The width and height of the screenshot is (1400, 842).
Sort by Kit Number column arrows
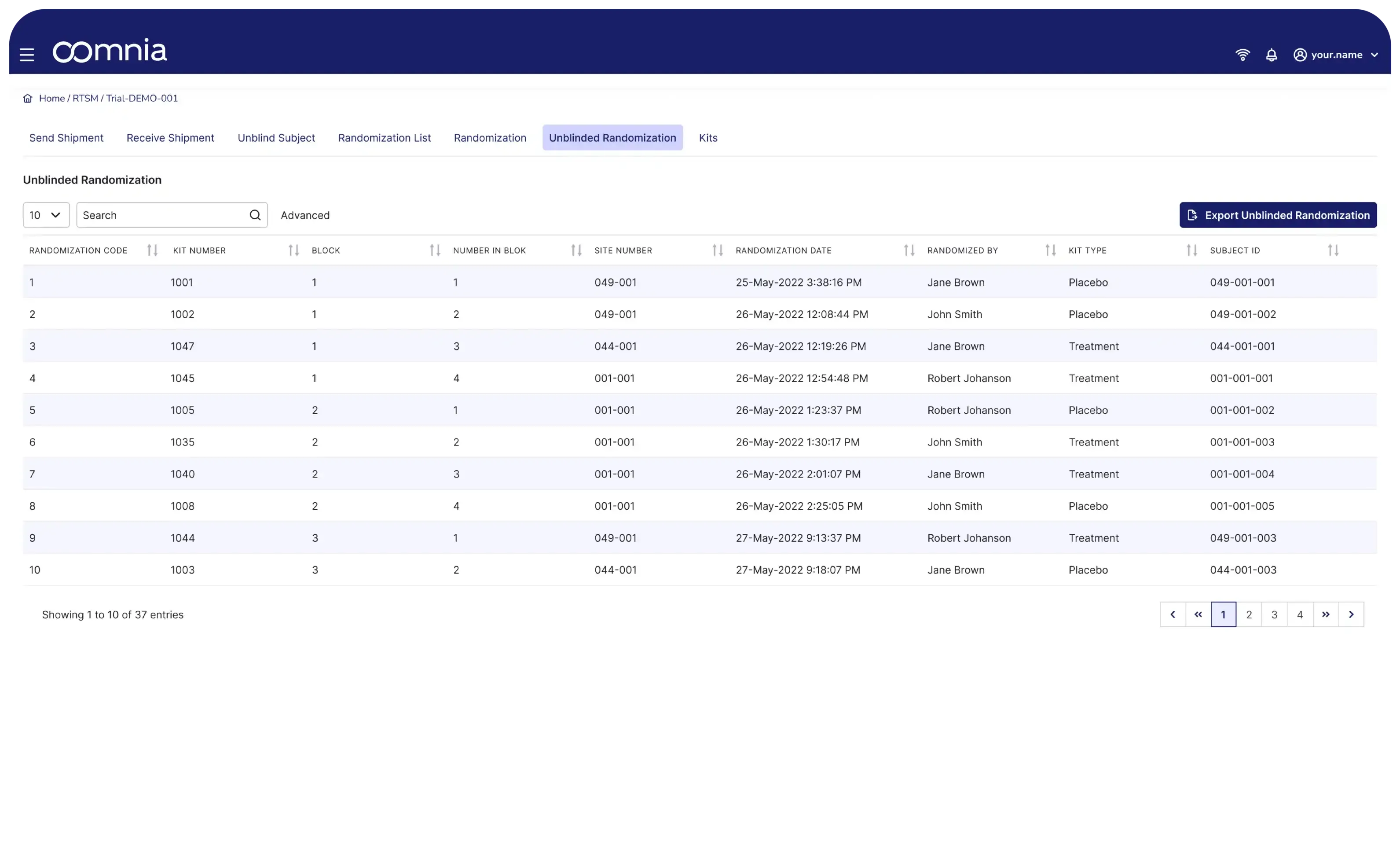click(x=293, y=250)
